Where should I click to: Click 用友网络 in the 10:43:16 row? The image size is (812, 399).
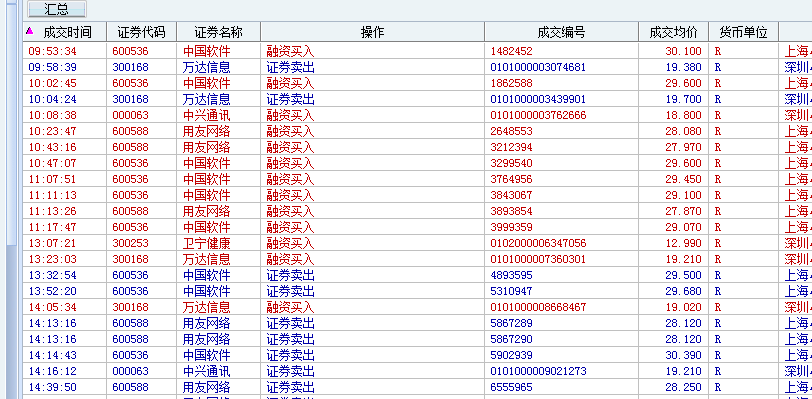207,147
